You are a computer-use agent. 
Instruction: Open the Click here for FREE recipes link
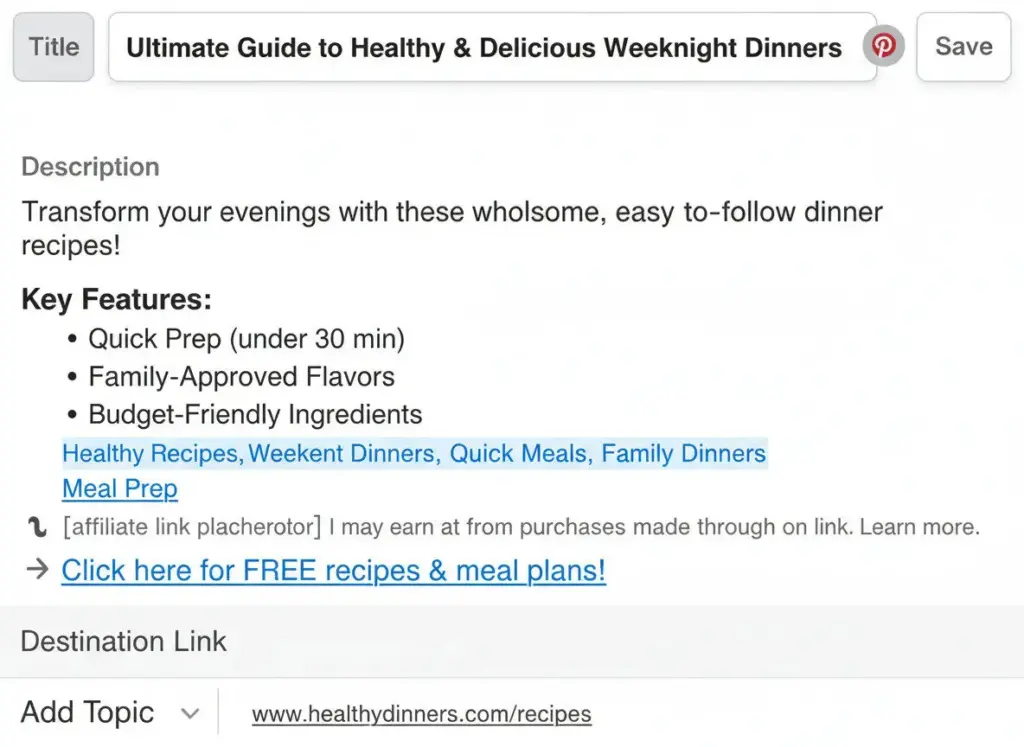[333, 570]
